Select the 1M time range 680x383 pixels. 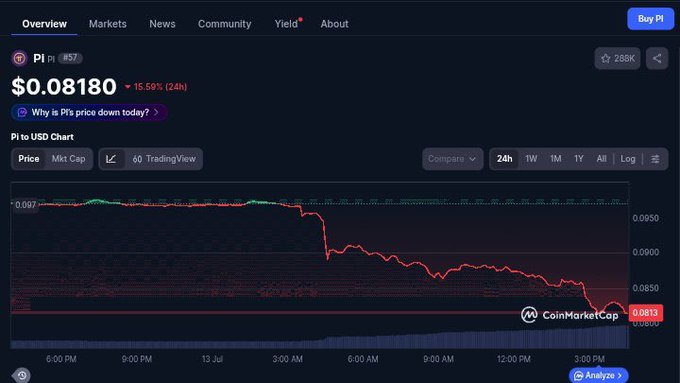556,159
